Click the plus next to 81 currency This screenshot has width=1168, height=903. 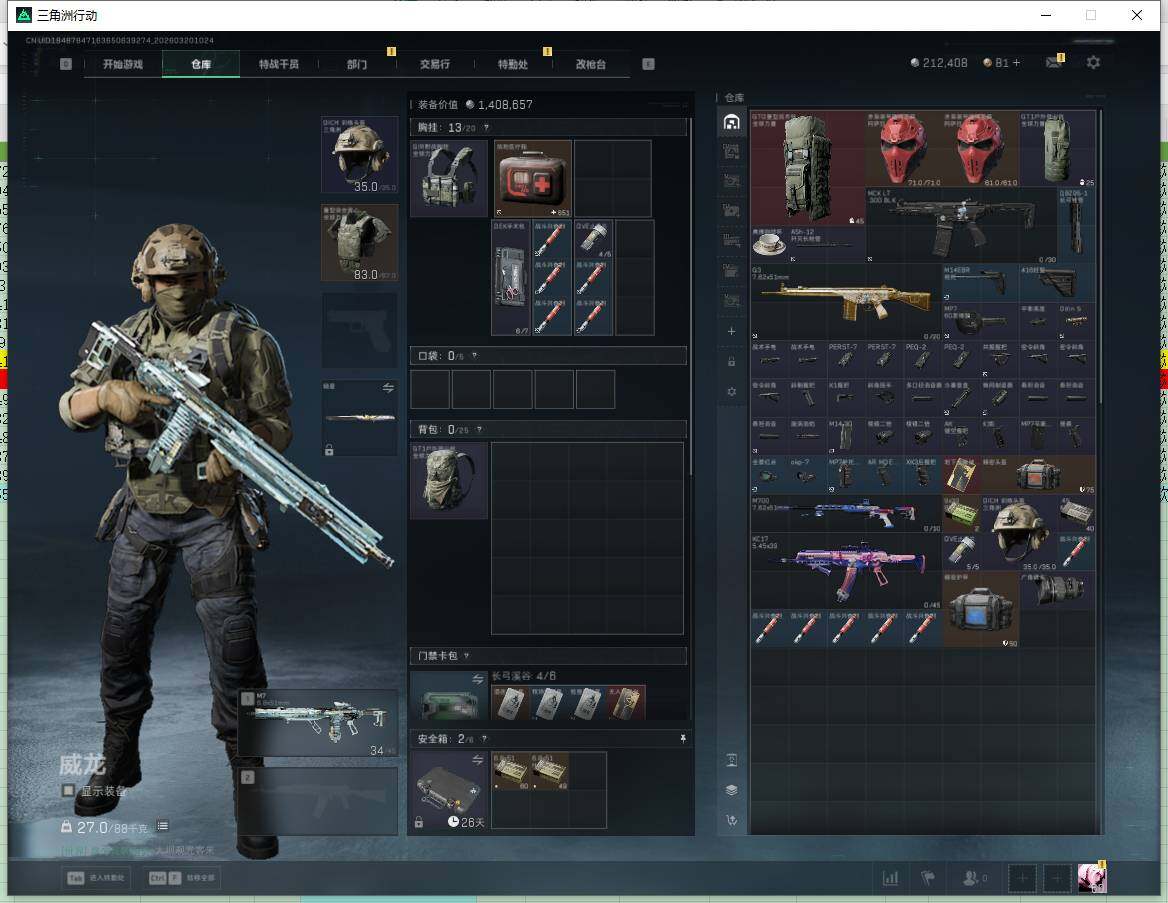point(1016,63)
